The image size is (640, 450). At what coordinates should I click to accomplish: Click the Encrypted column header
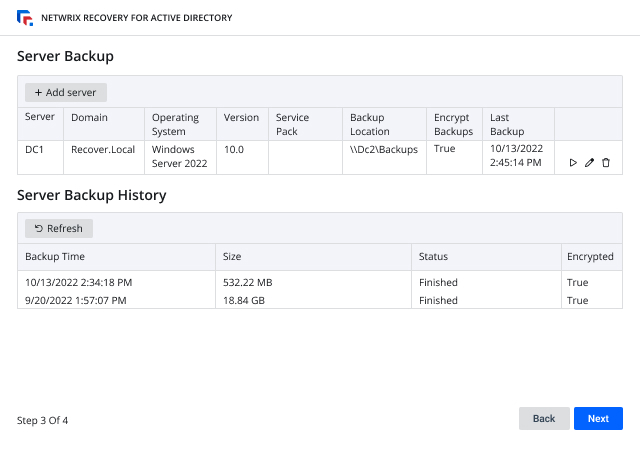click(x=590, y=256)
